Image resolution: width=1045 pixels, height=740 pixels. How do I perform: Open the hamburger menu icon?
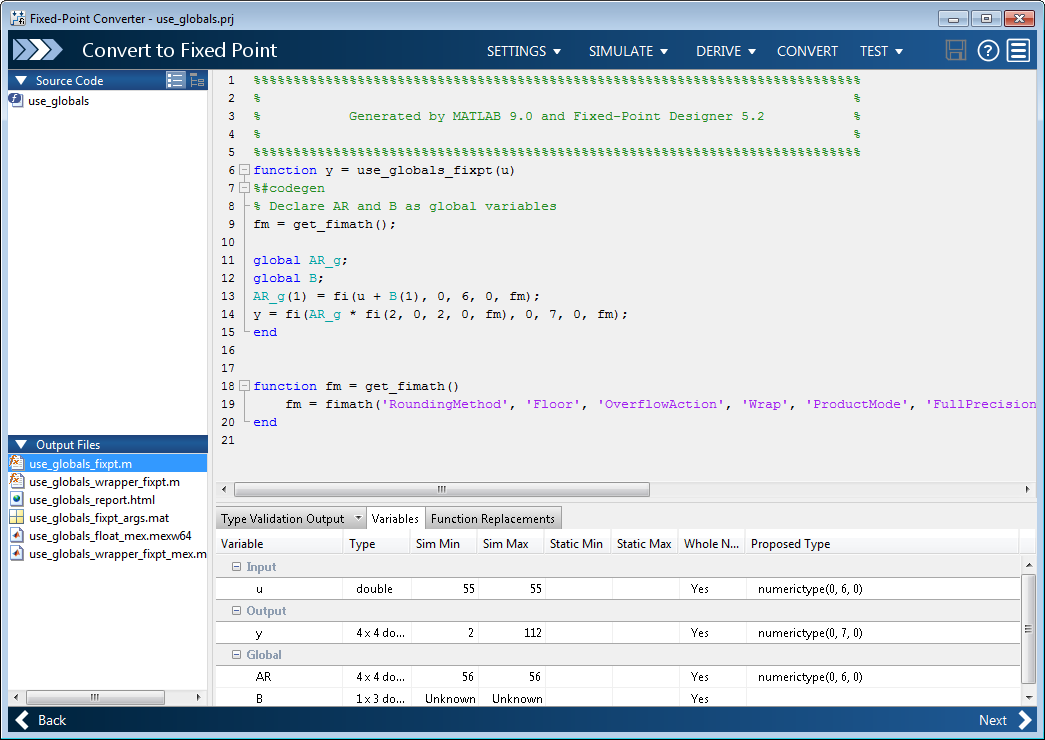tap(1018, 51)
